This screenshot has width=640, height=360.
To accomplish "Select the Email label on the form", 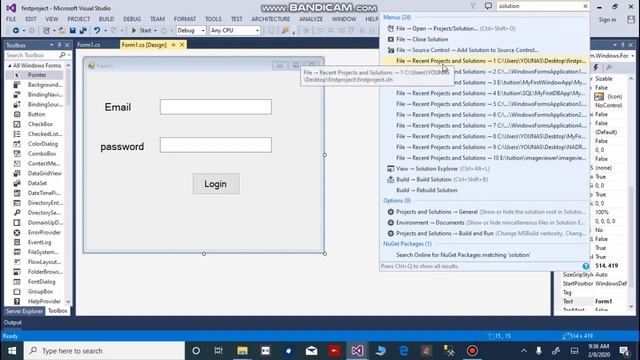I will [x=118, y=107].
